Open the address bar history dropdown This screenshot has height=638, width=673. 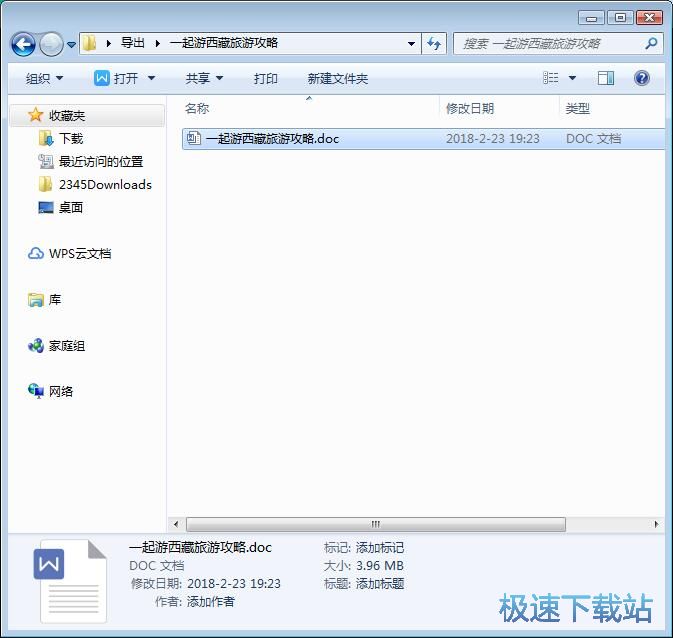pyautogui.click(x=411, y=44)
